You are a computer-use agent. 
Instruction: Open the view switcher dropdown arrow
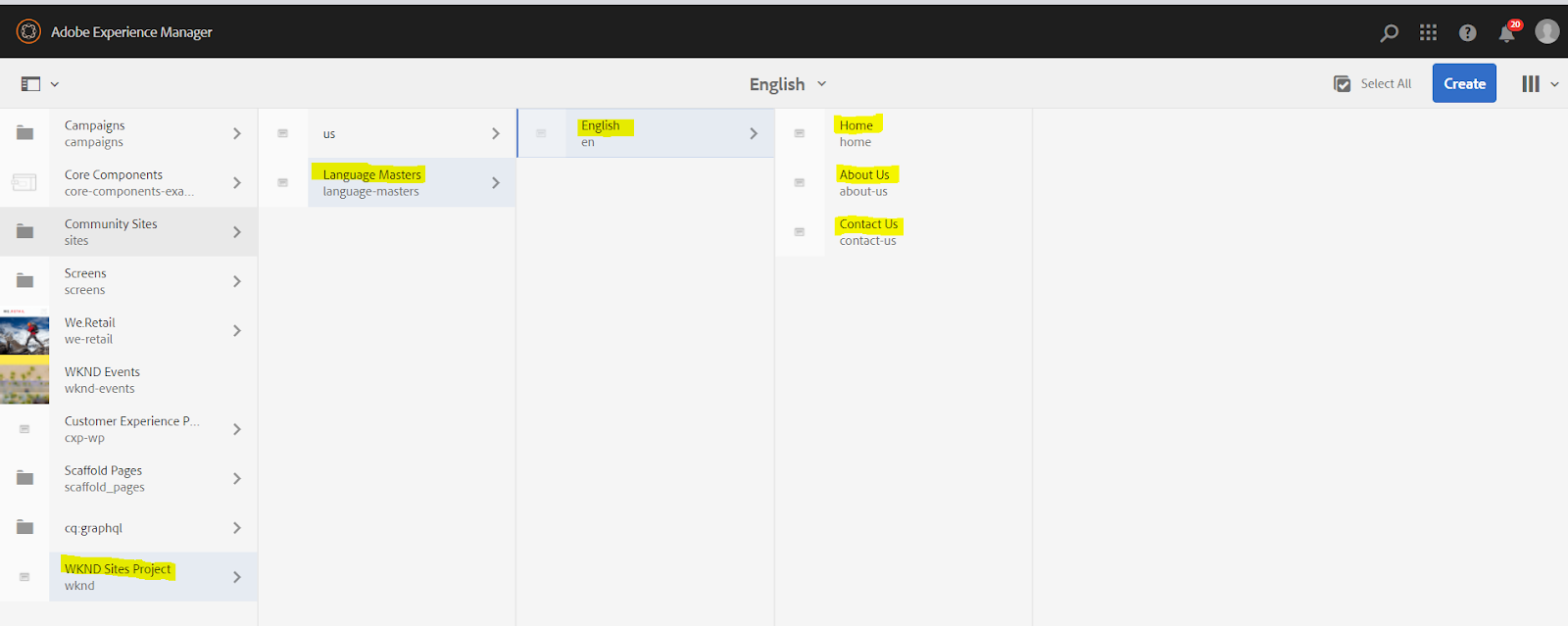[x=1554, y=84]
